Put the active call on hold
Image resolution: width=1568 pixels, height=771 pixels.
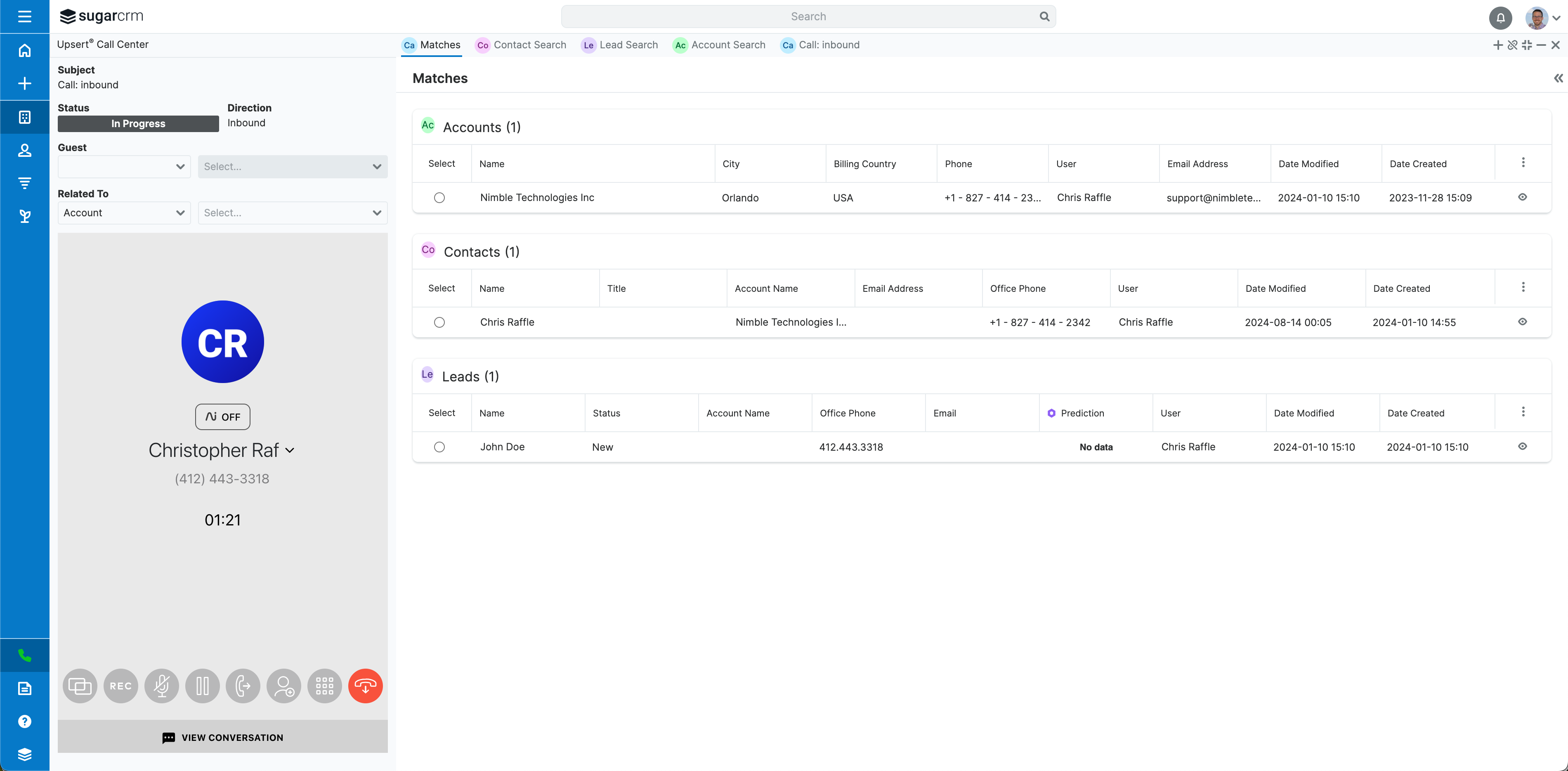click(x=202, y=686)
